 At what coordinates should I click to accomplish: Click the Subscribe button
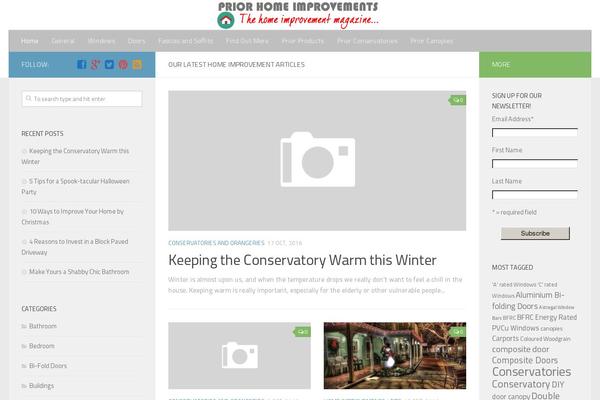click(535, 233)
